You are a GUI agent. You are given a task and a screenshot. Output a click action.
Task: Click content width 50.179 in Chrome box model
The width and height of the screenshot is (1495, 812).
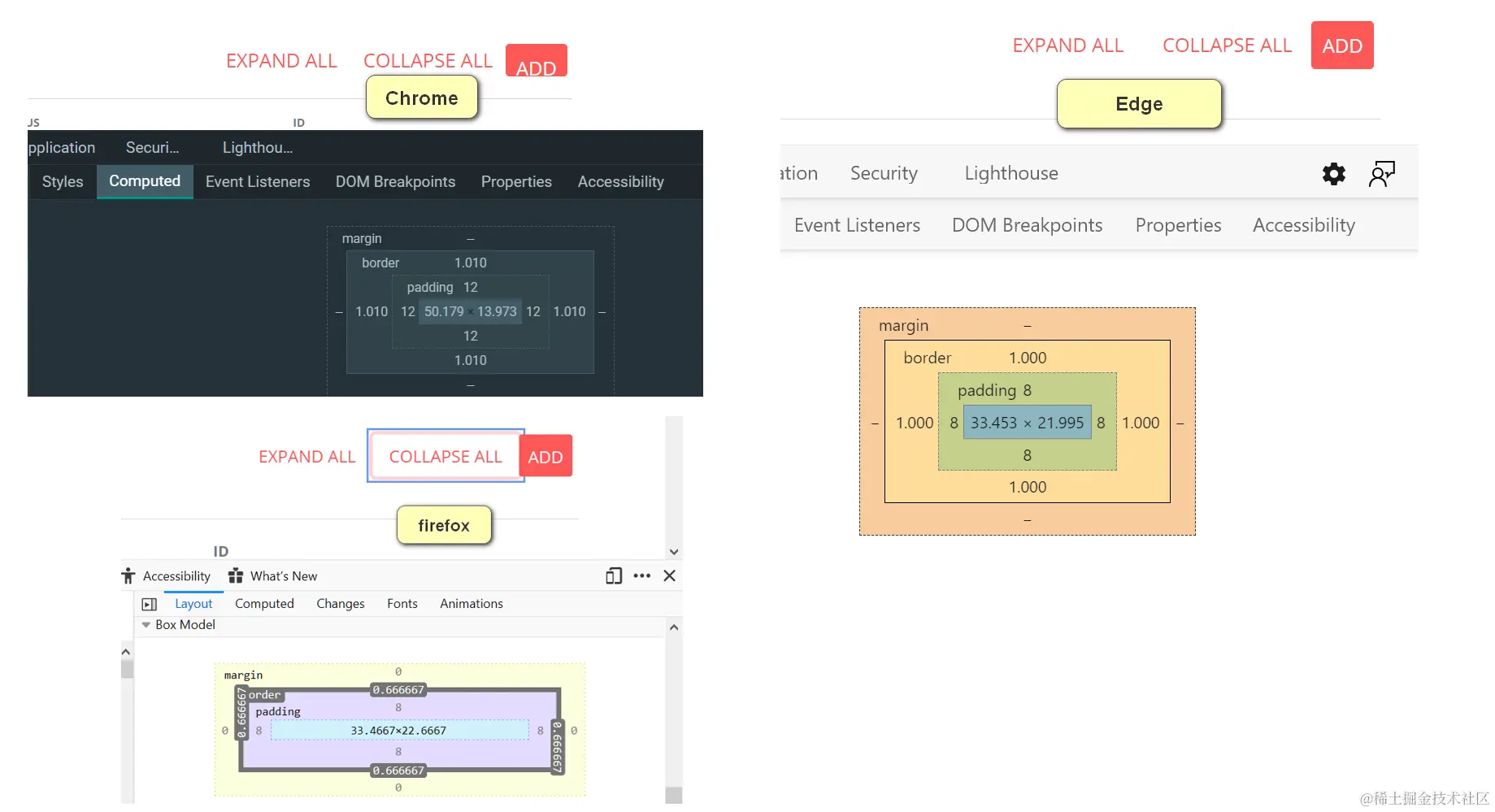(444, 311)
